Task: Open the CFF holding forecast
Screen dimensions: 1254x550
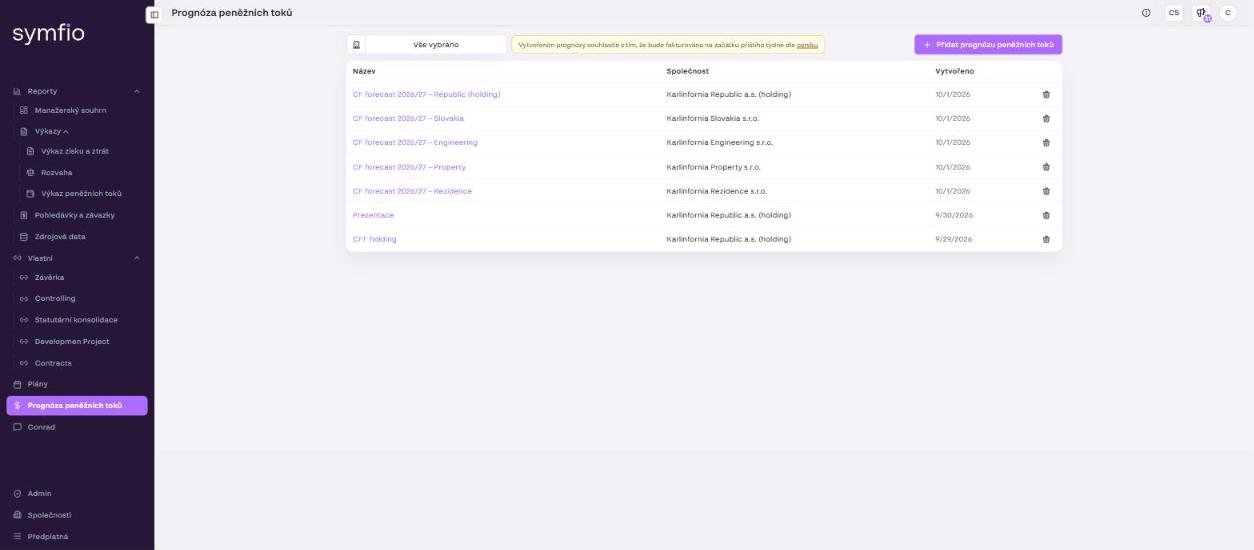Action: click(374, 239)
